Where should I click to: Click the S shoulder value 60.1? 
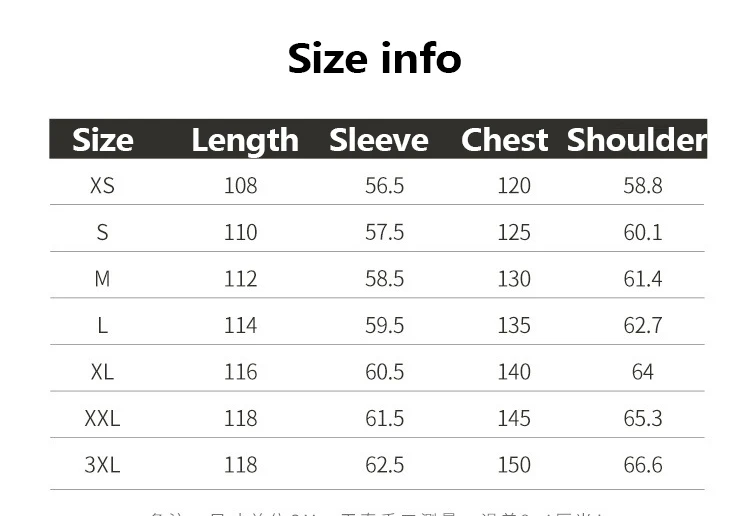click(643, 232)
